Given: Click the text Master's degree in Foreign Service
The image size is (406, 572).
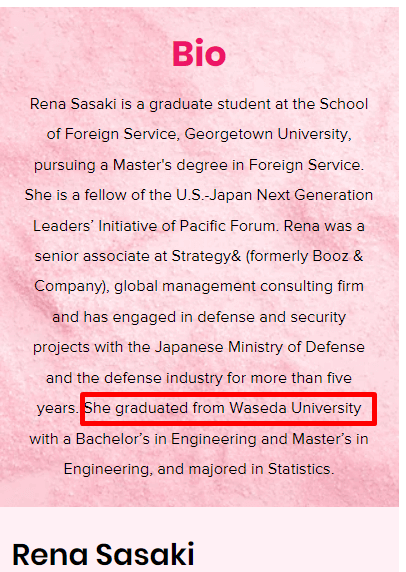Looking at the screenshot, I should pyautogui.click(x=237, y=165).
